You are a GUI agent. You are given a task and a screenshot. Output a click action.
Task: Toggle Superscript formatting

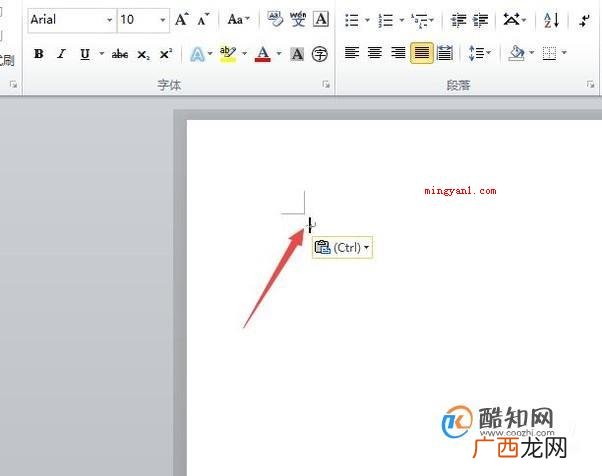(x=165, y=54)
